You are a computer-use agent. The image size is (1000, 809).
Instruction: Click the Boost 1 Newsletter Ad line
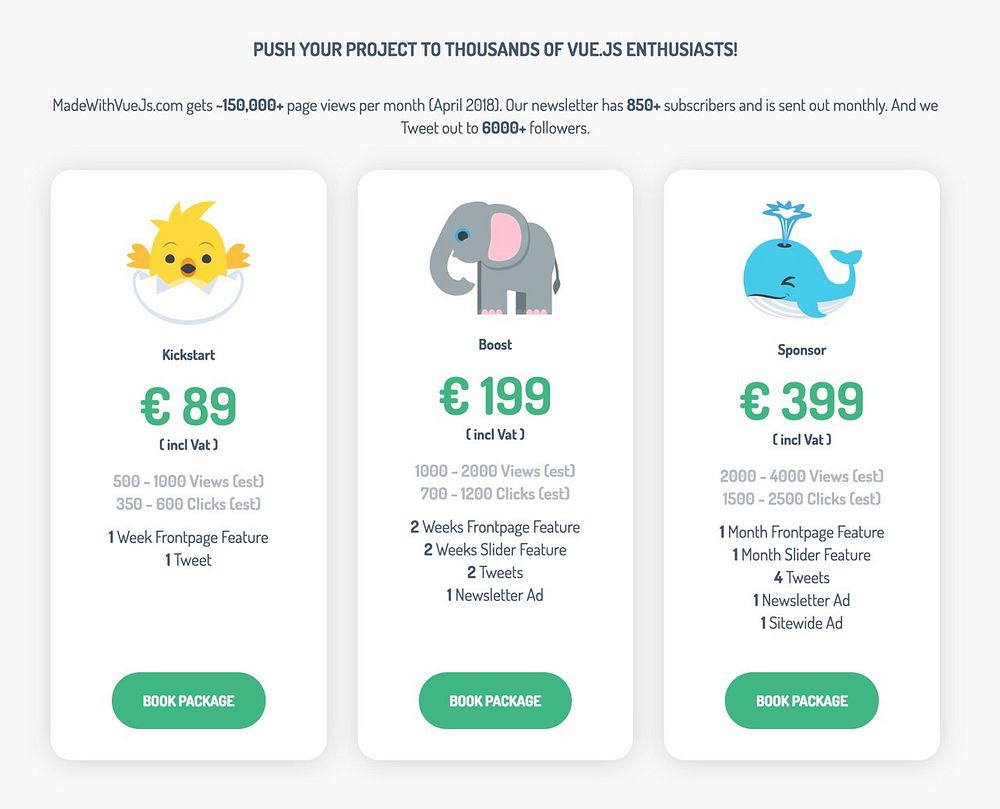495,595
